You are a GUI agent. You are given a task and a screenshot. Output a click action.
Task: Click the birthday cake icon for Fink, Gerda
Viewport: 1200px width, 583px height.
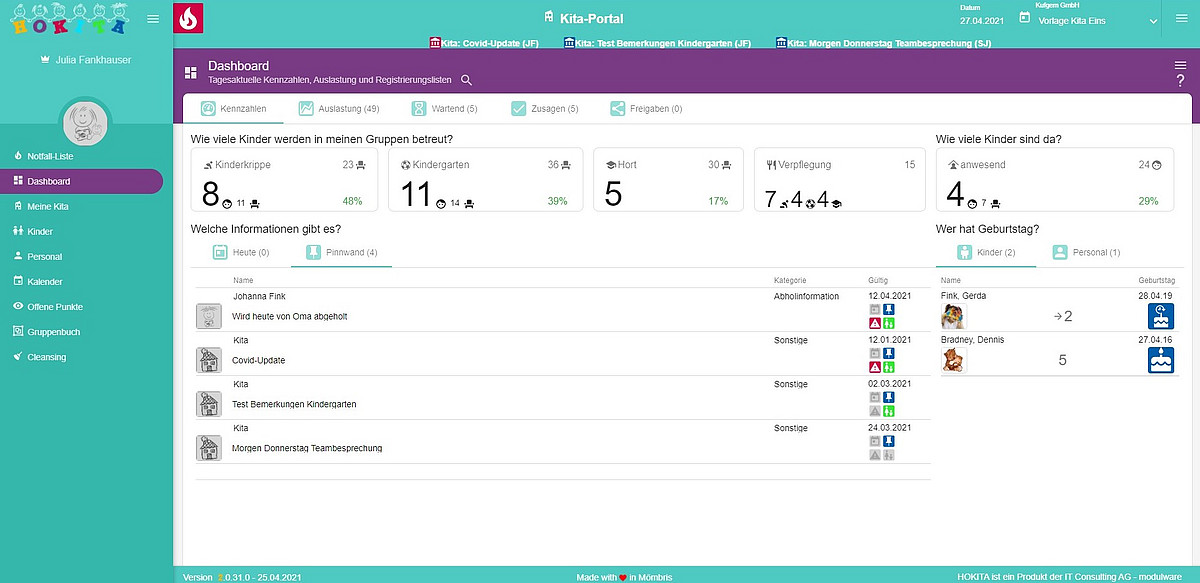pyautogui.click(x=1160, y=317)
